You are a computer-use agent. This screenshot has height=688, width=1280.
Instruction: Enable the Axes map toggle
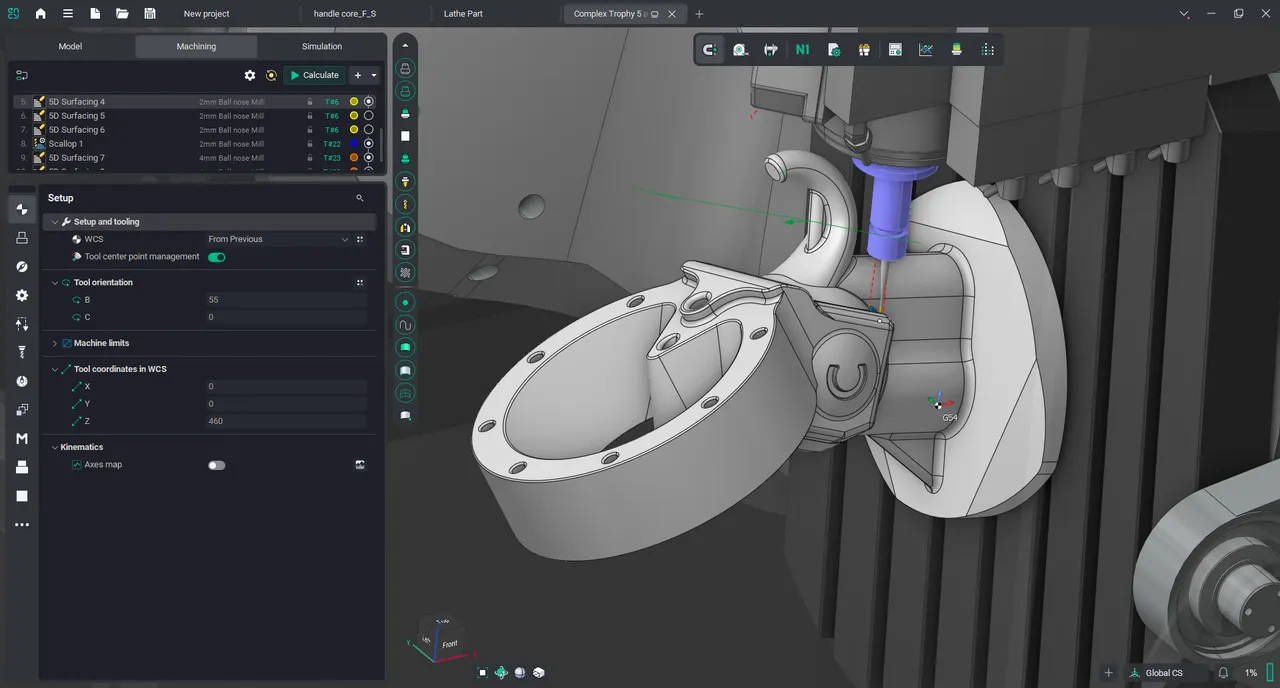216,465
